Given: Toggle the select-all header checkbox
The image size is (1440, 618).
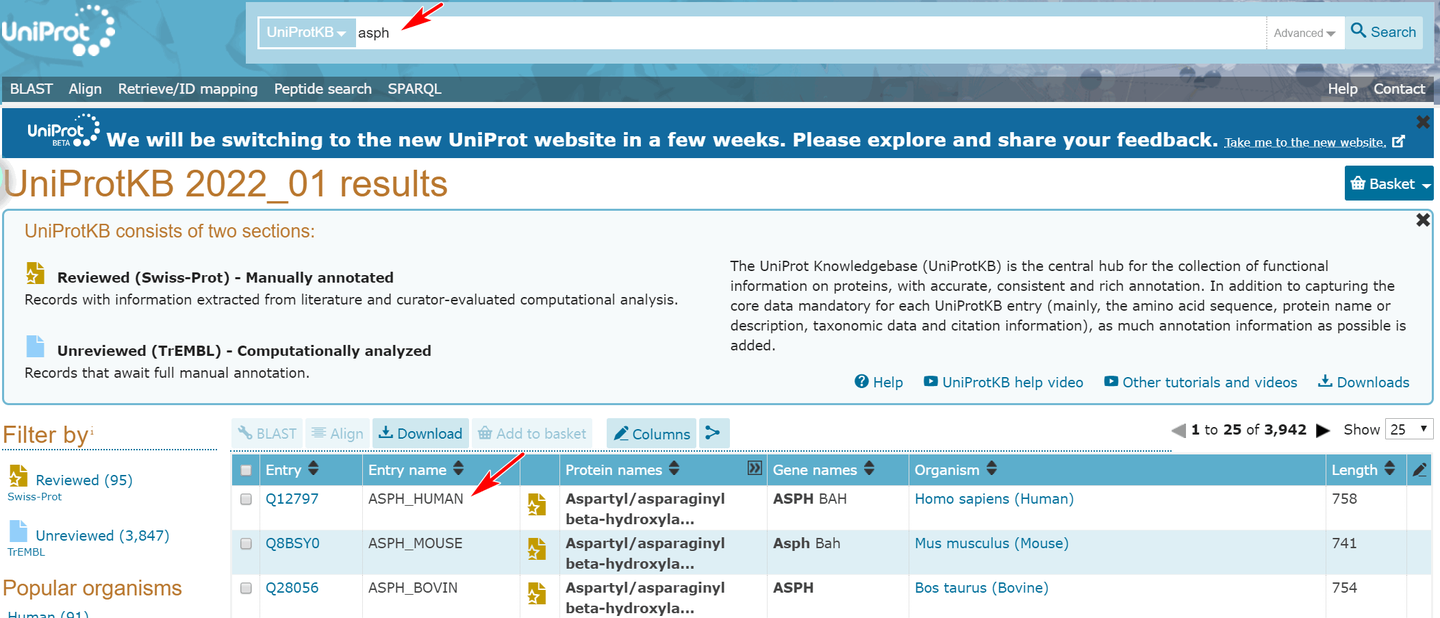Looking at the screenshot, I should (246, 470).
